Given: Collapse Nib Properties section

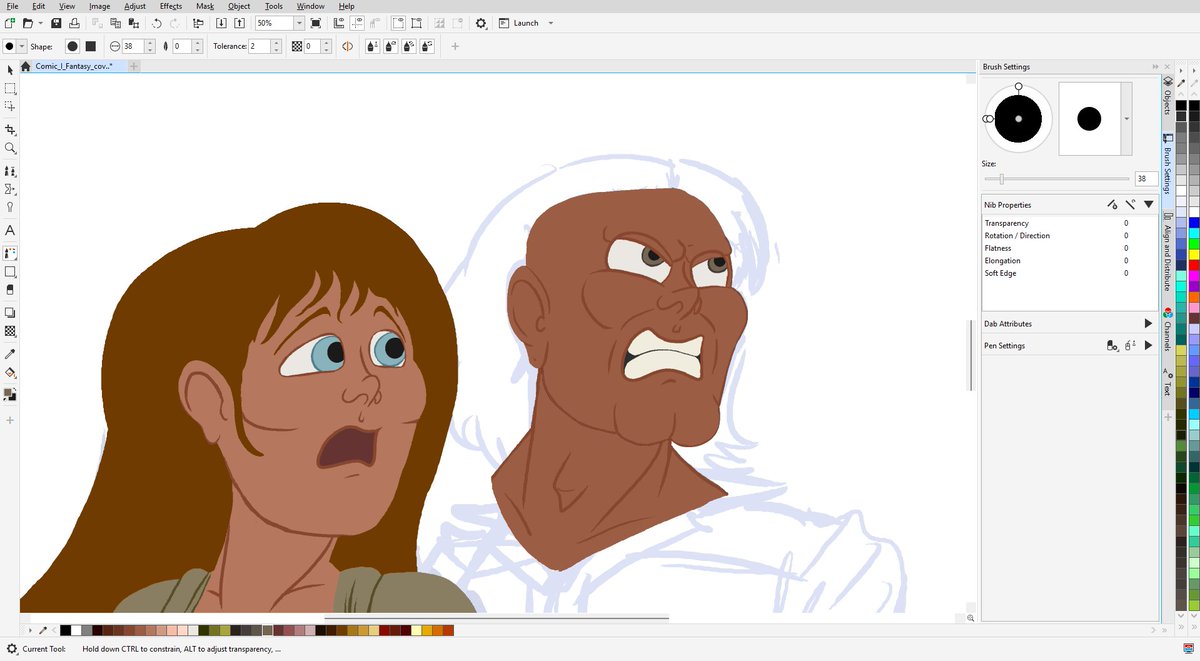Looking at the screenshot, I should pyautogui.click(x=1149, y=204).
